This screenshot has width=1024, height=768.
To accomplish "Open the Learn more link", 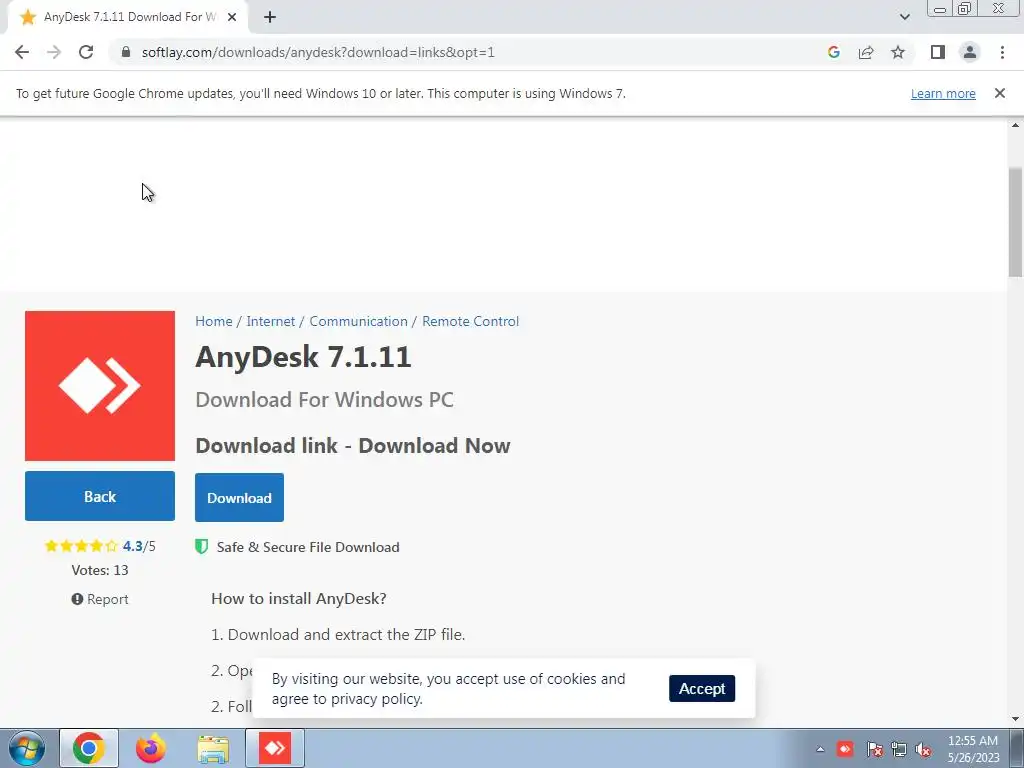I will pyautogui.click(x=943, y=93).
